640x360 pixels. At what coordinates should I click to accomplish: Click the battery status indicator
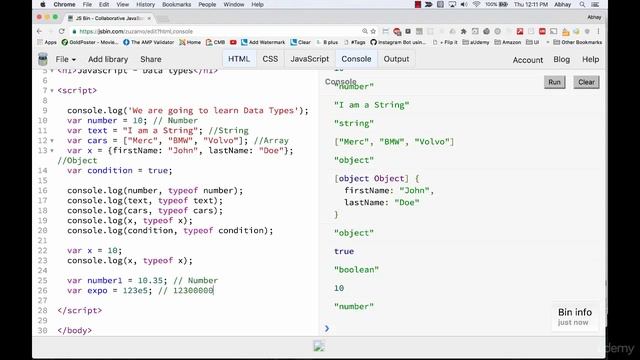[x=497, y=4]
